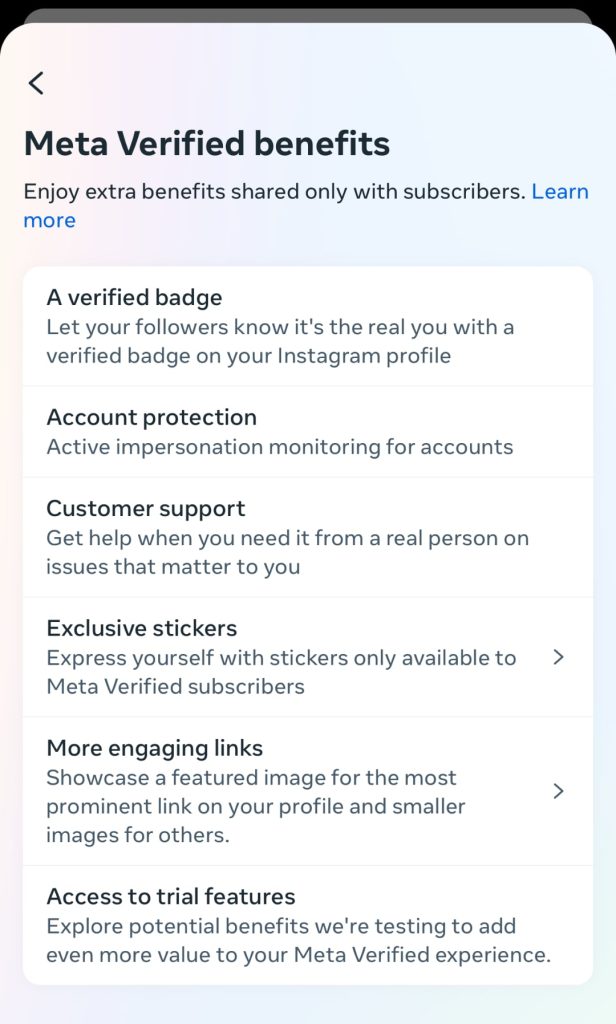Open the Customer support benefit entry

point(300,537)
